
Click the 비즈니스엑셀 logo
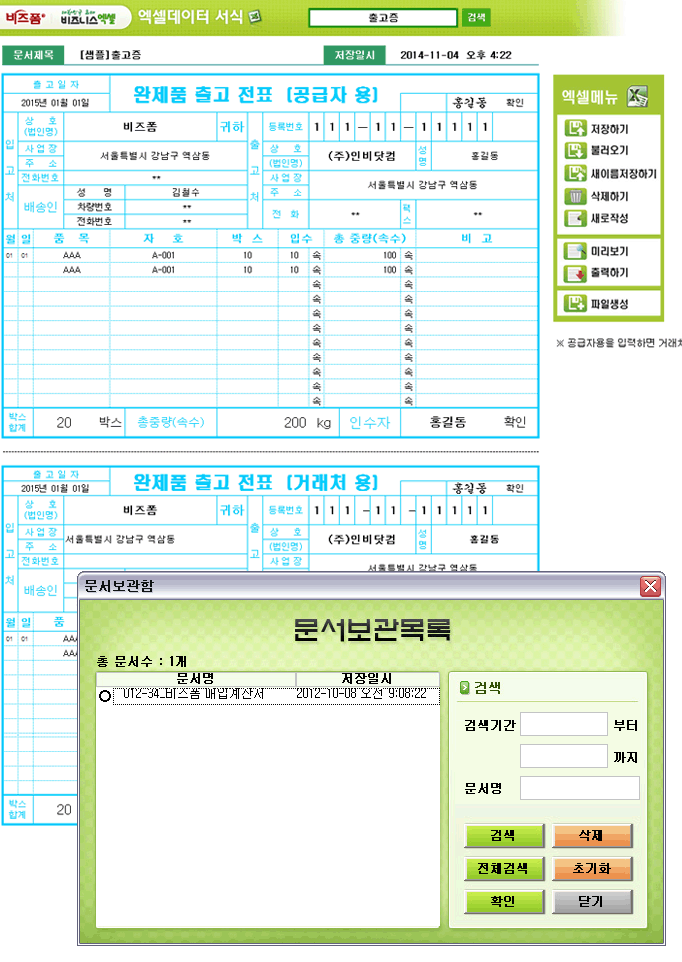[88, 17]
